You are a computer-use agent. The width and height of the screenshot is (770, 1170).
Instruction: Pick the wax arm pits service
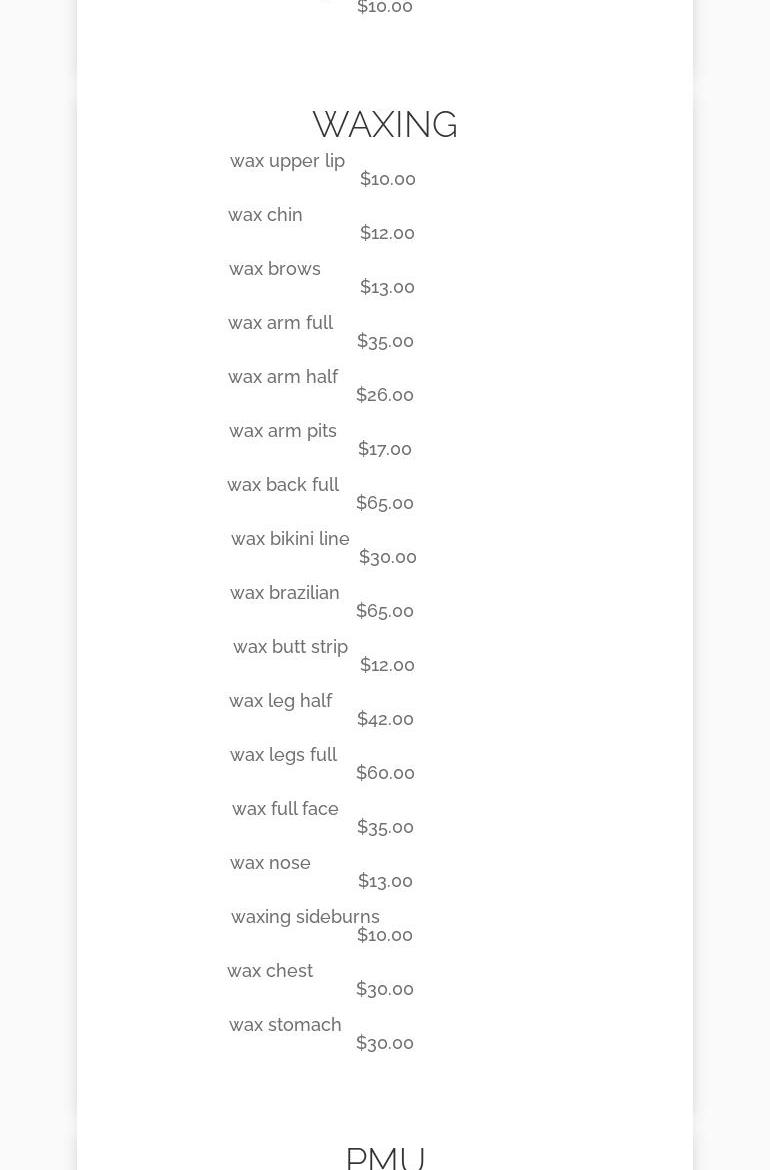coord(283,431)
